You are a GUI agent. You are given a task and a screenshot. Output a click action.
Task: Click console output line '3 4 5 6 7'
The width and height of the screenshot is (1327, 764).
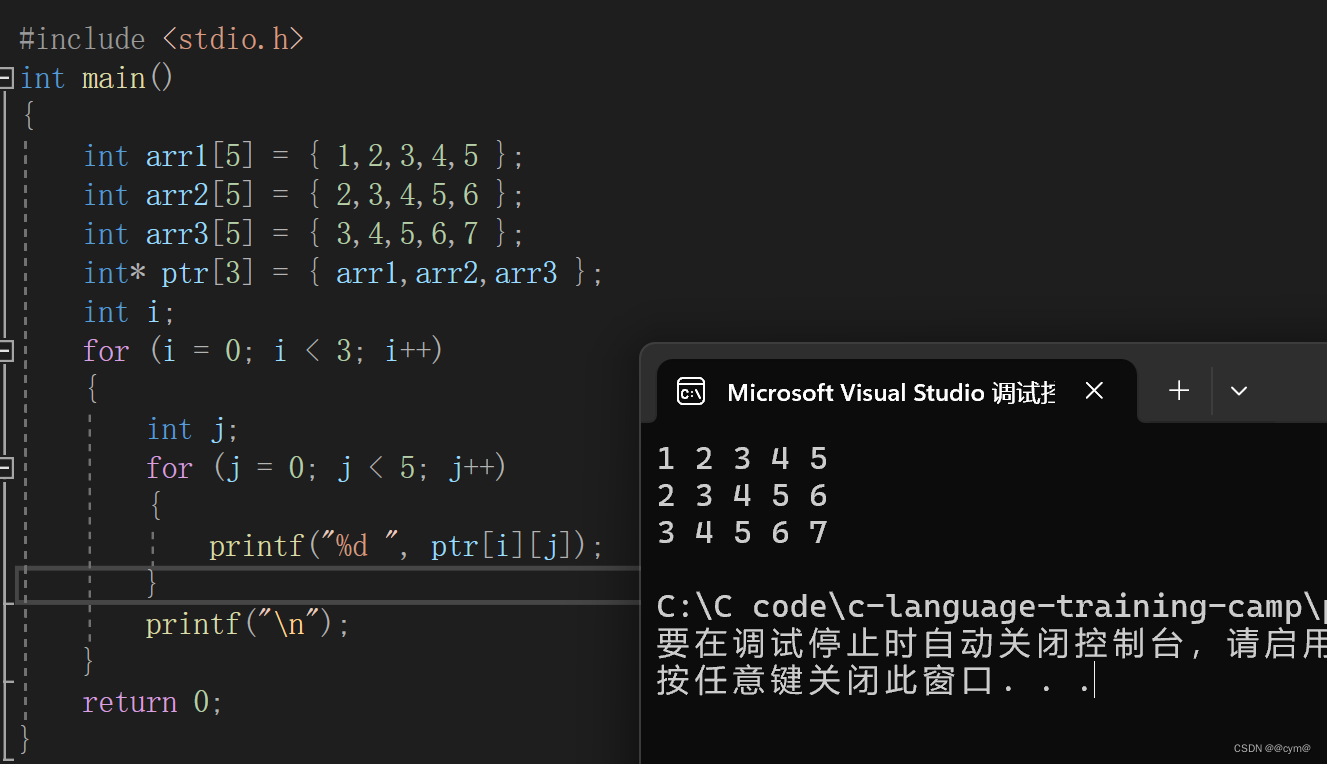coord(743,533)
